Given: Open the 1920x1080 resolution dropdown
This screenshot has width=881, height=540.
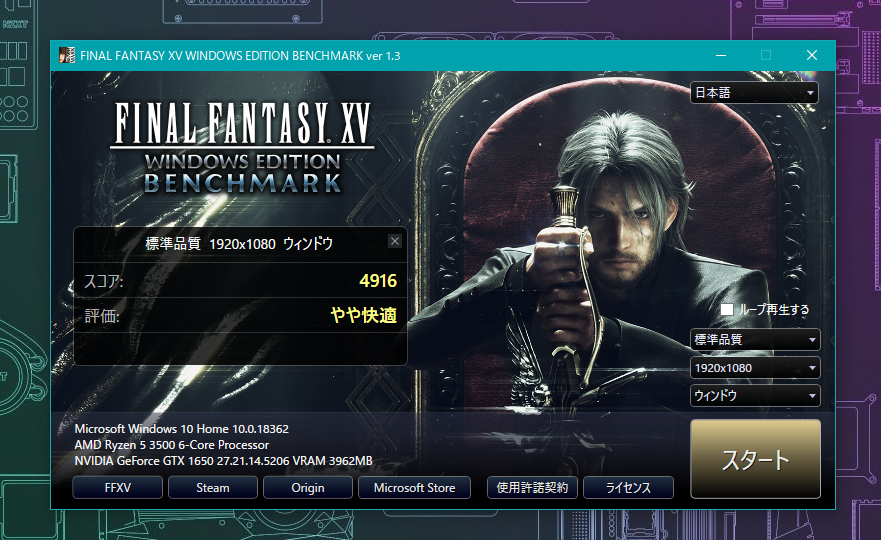Looking at the screenshot, I should click(x=755, y=368).
